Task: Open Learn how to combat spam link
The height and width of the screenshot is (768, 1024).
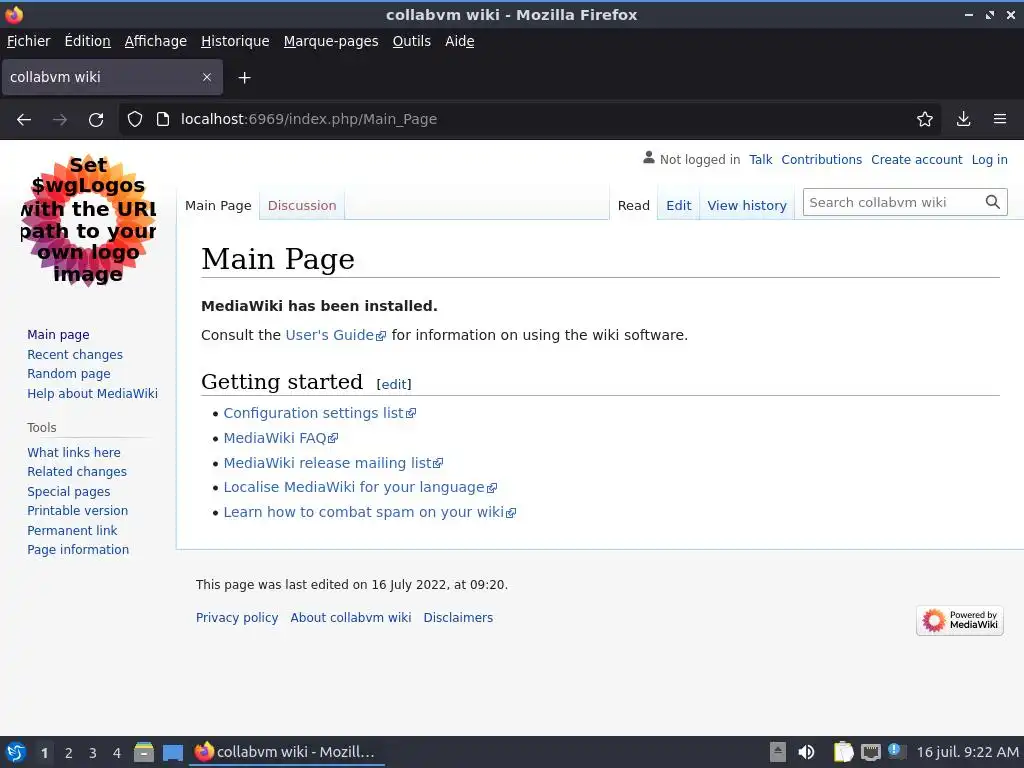Action: [370, 512]
